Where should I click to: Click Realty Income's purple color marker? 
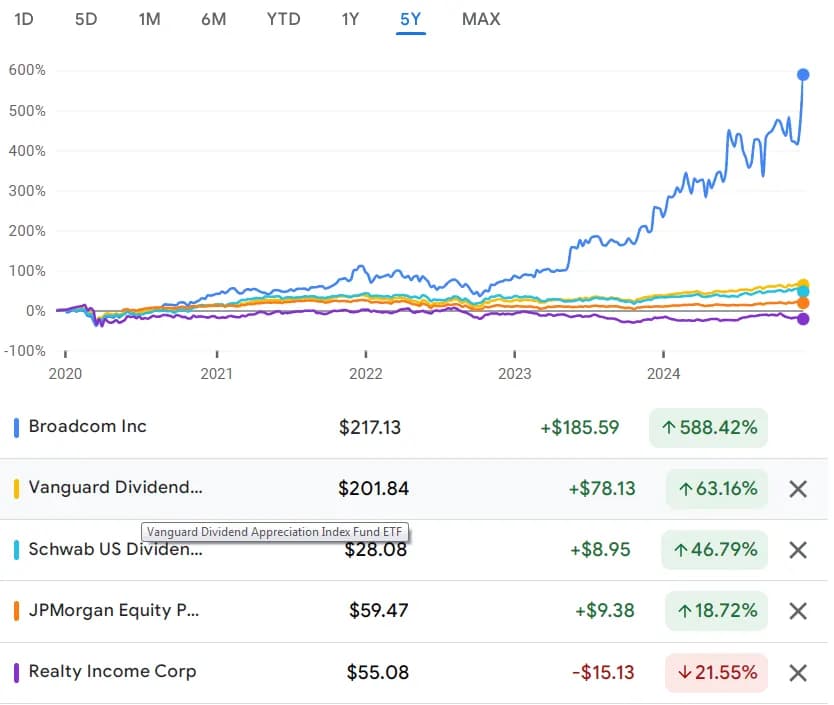tap(16, 672)
